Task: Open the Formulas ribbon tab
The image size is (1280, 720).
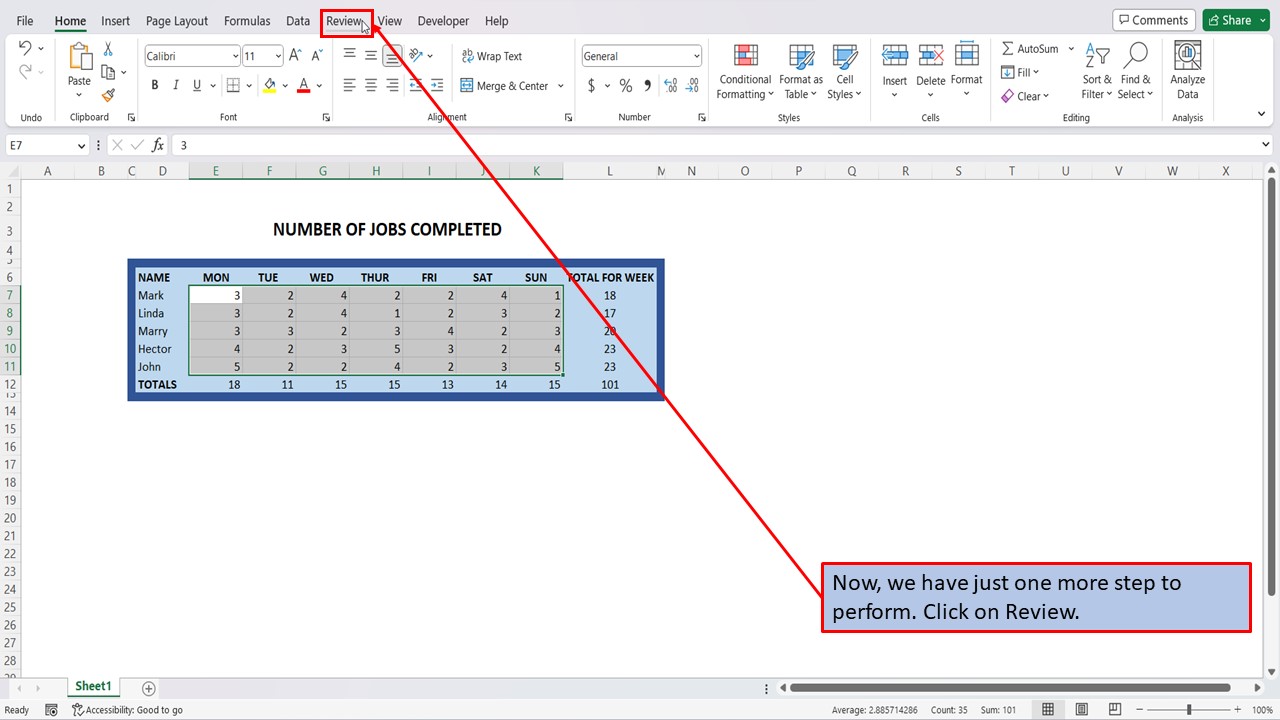Action: click(247, 20)
